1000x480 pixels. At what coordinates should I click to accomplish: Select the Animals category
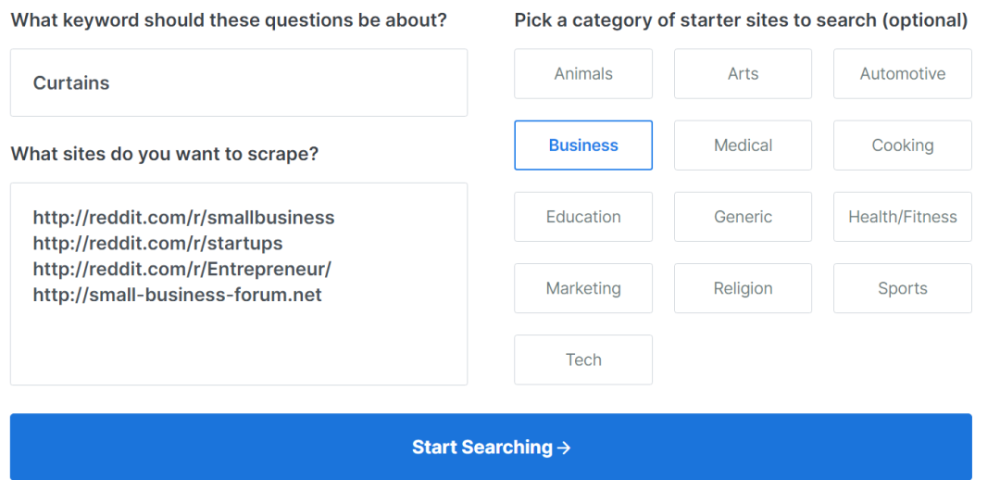coord(583,74)
